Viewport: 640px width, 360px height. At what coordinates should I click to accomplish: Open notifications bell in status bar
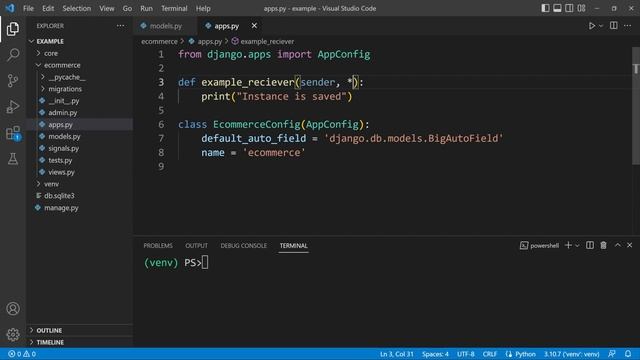pyautogui.click(x=628, y=354)
